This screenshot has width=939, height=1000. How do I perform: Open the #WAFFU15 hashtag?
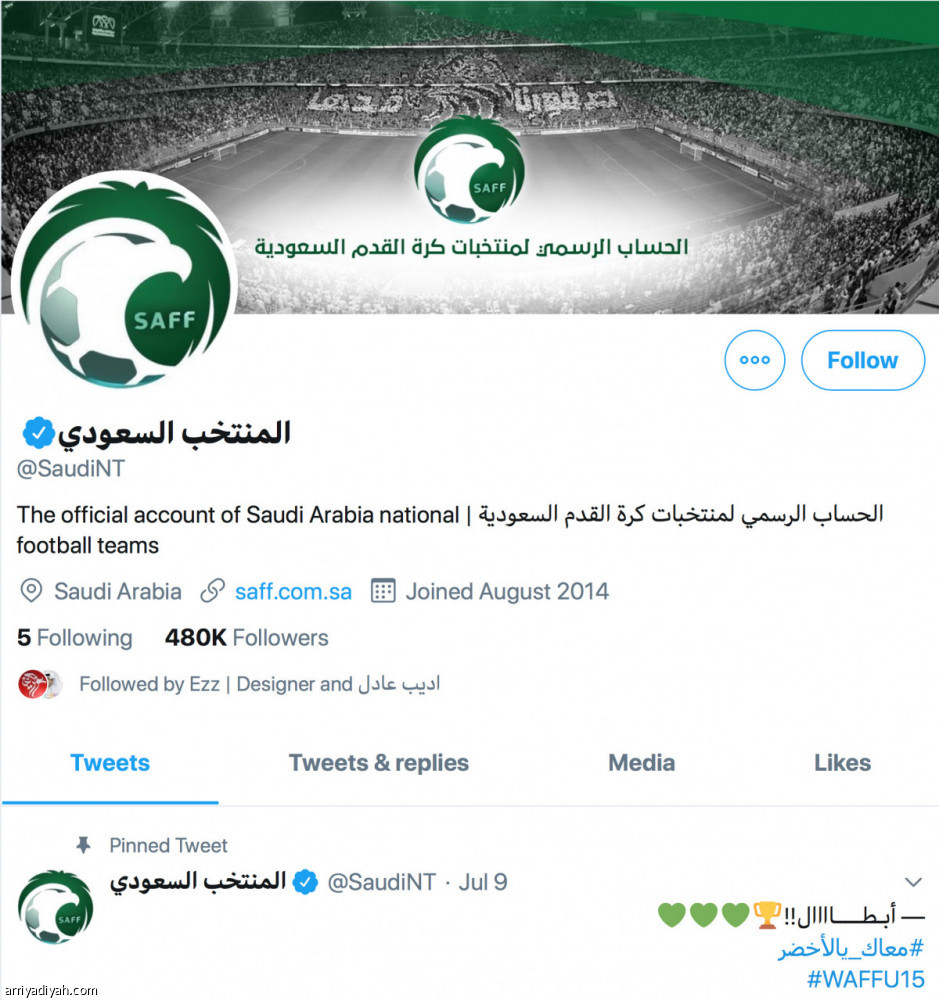tap(866, 979)
